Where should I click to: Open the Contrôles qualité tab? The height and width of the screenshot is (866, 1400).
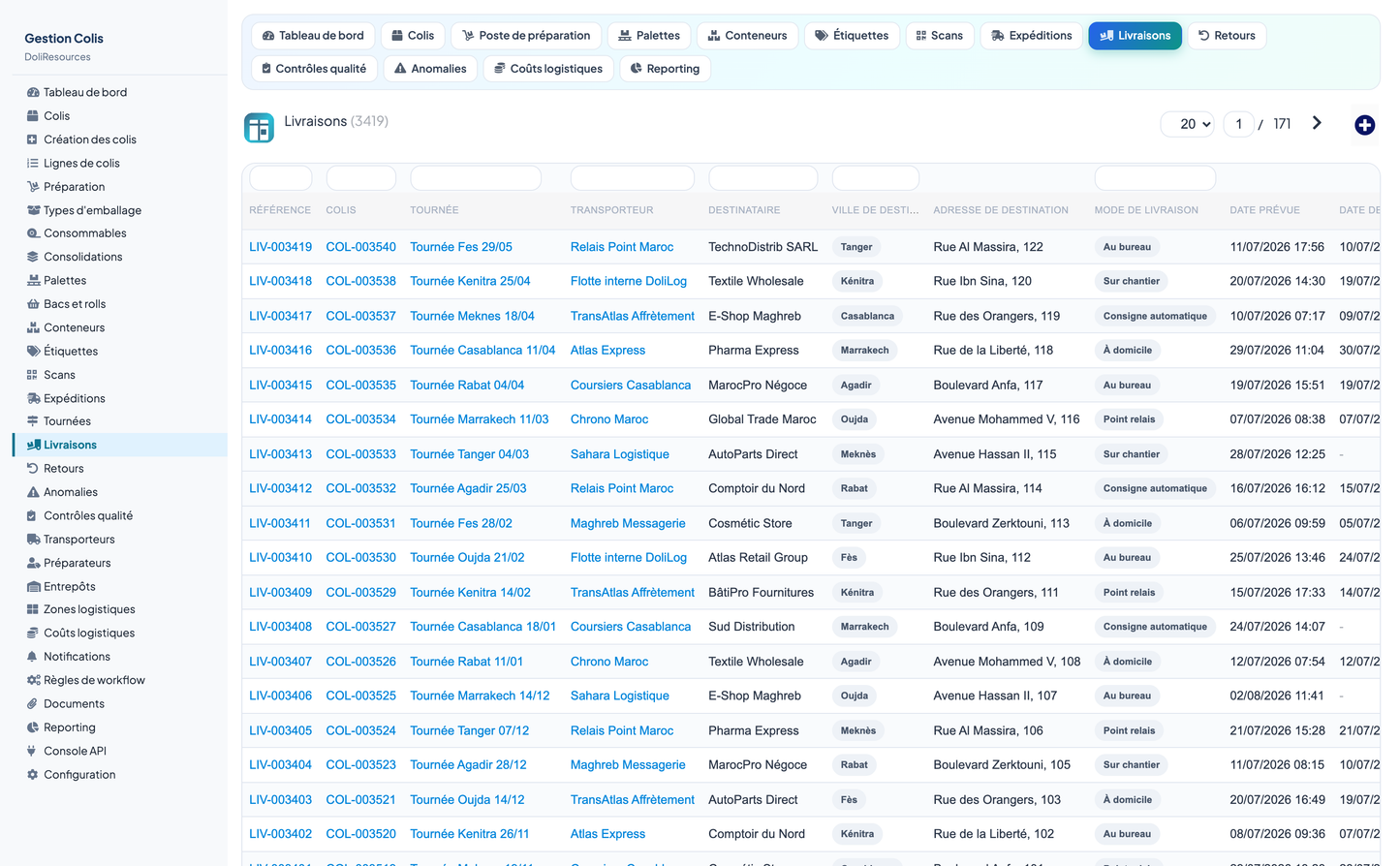(x=315, y=69)
